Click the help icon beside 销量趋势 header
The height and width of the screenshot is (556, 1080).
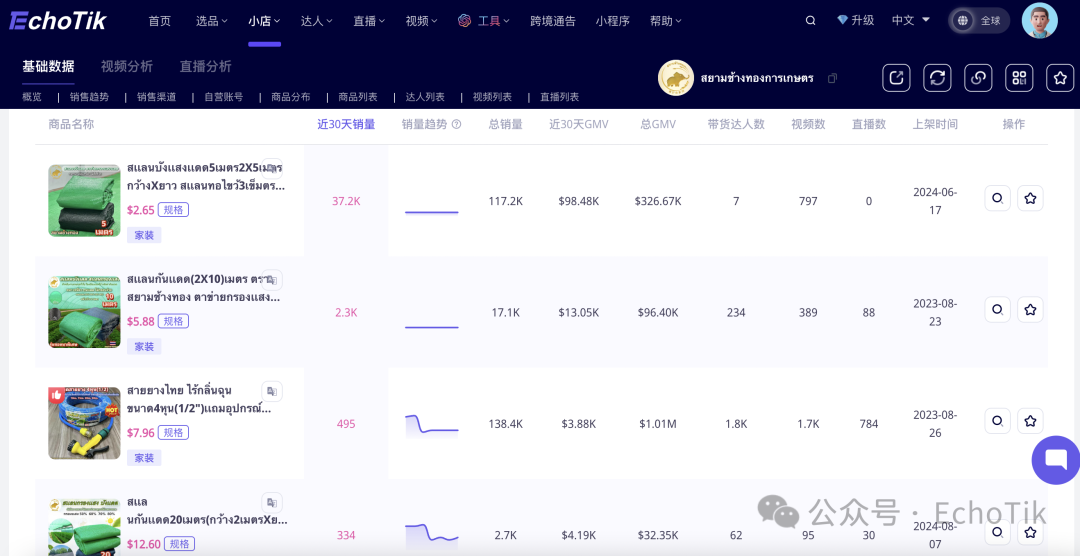pyautogui.click(x=456, y=125)
